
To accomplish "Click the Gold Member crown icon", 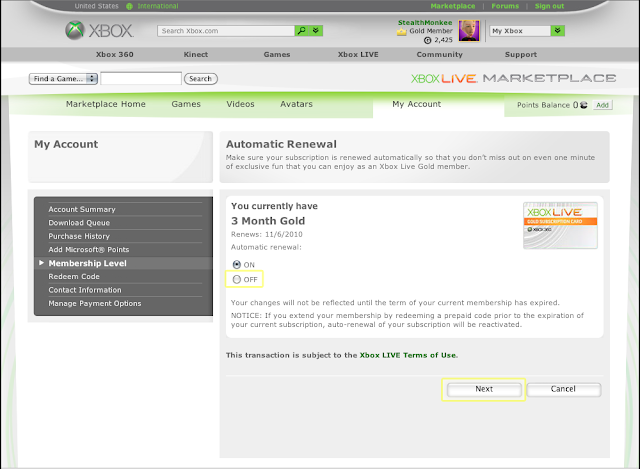I will click(402, 31).
